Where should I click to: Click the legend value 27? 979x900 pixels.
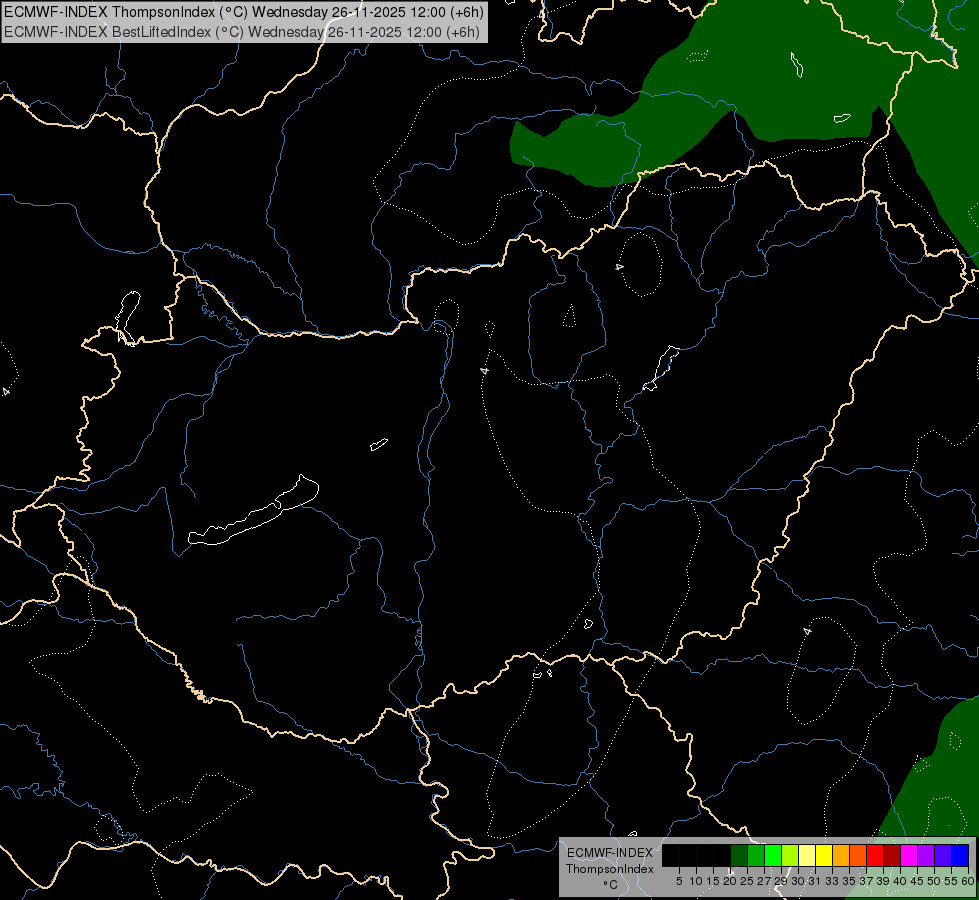(764, 881)
